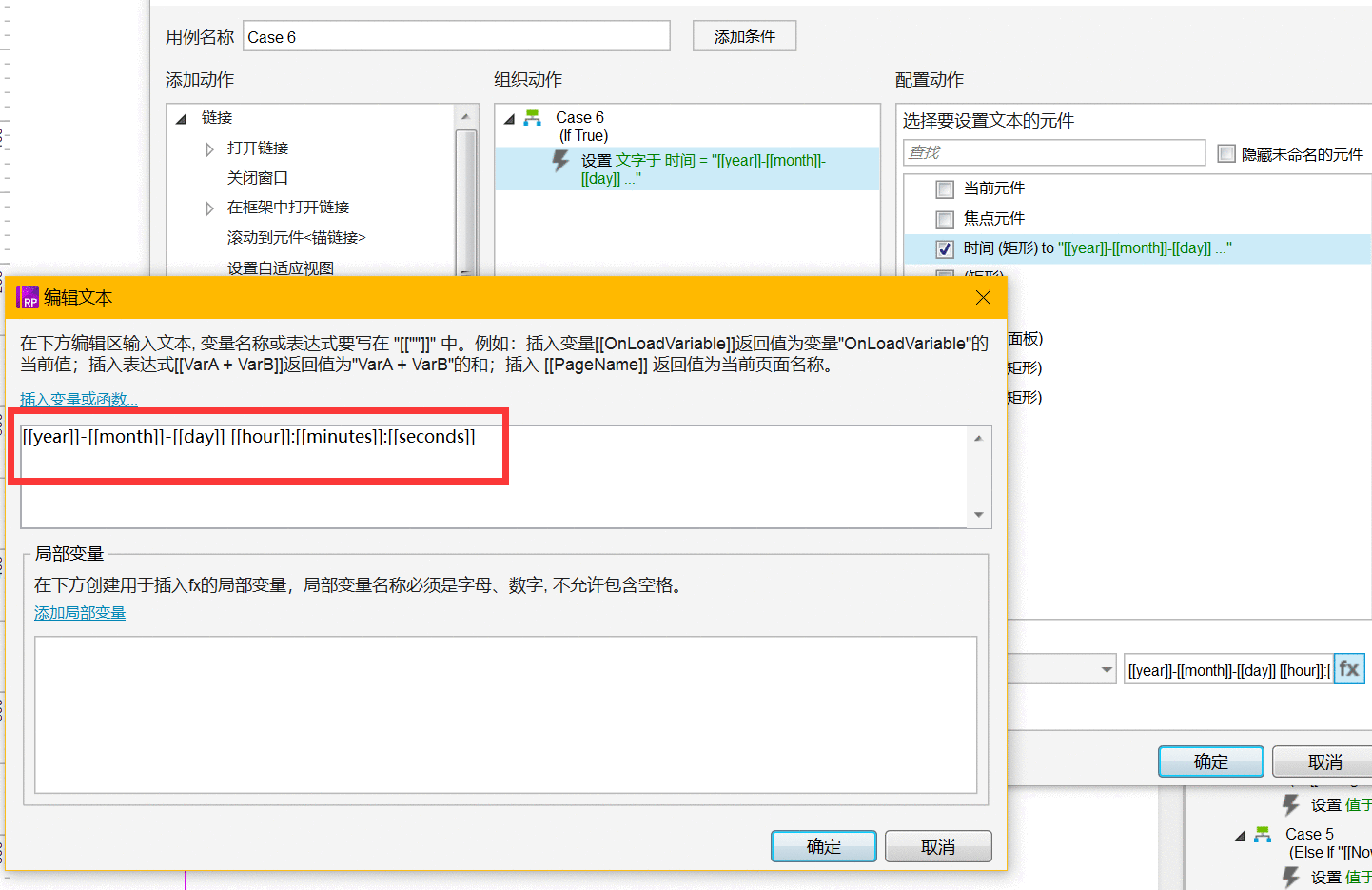This screenshot has height=890, width=1372.
Task: Close the 编辑文本 dialog
Action: pyautogui.click(x=983, y=298)
